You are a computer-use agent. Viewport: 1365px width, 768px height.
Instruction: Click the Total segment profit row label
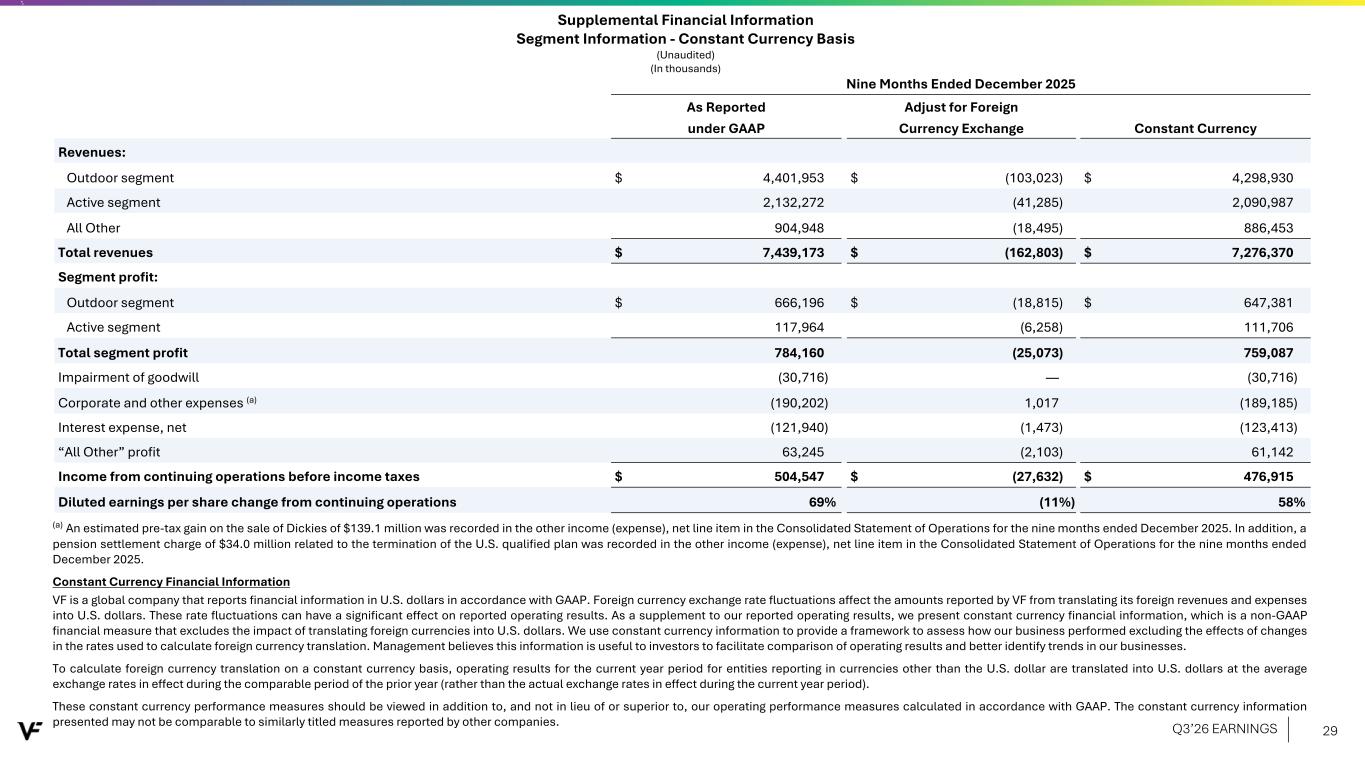tap(122, 352)
